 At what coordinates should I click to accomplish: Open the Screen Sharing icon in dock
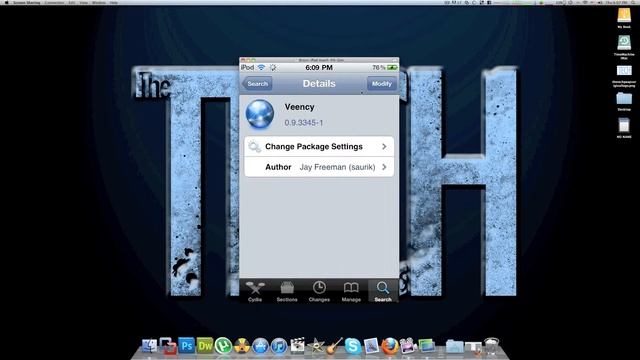pyautogui.click(x=427, y=346)
